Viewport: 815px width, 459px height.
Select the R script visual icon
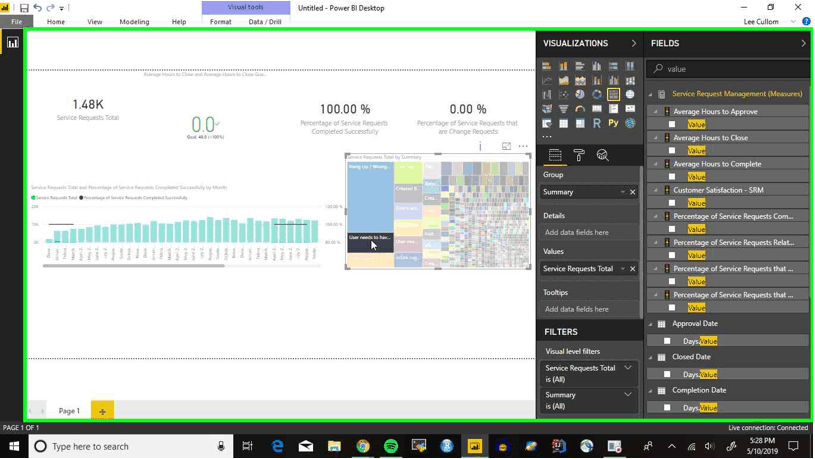597,124
